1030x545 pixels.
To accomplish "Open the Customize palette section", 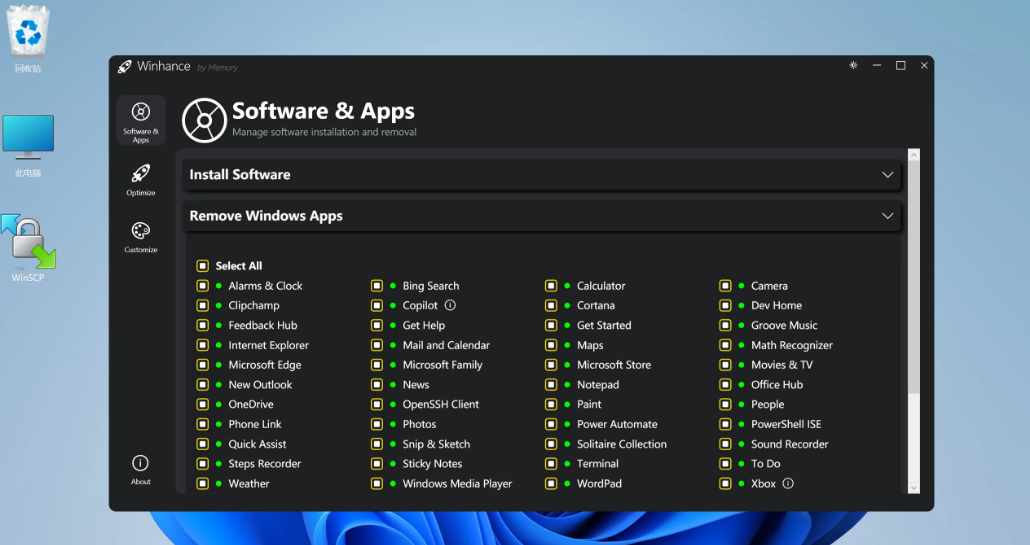I will tap(141, 235).
